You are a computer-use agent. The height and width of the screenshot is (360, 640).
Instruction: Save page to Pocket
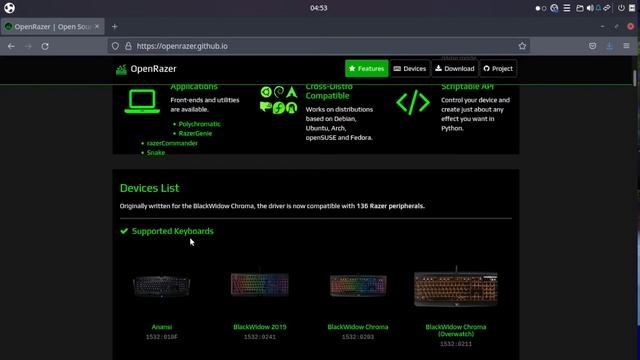point(593,46)
